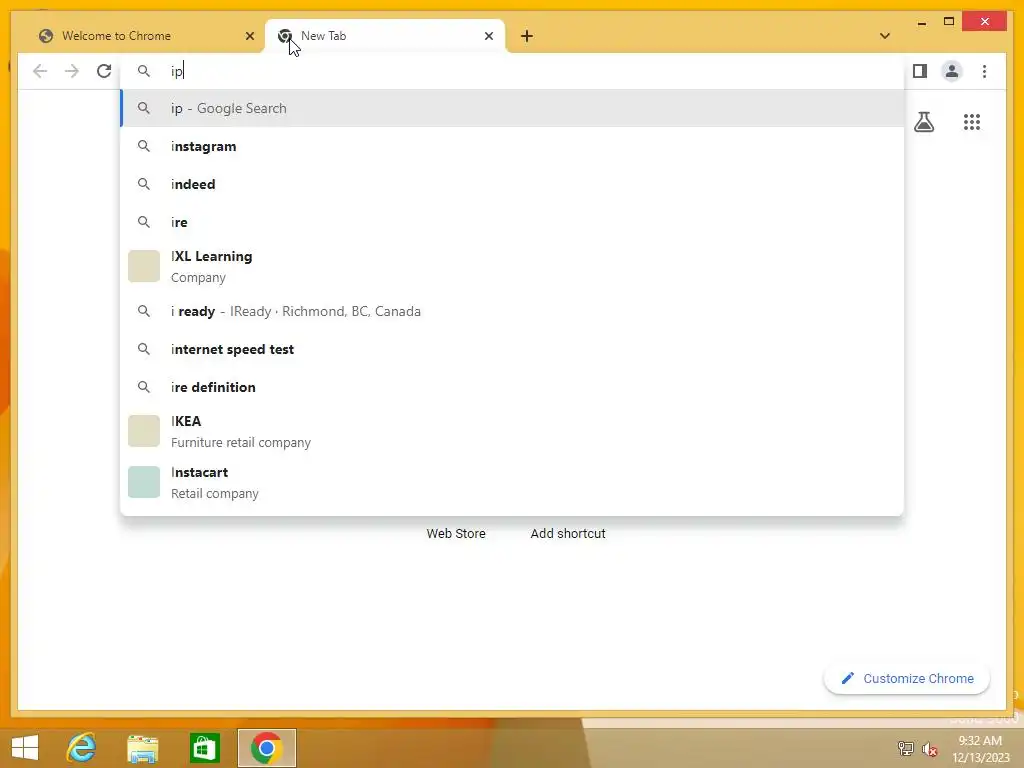Open the side panel icon
The height and width of the screenshot is (768, 1024).
tap(920, 71)
